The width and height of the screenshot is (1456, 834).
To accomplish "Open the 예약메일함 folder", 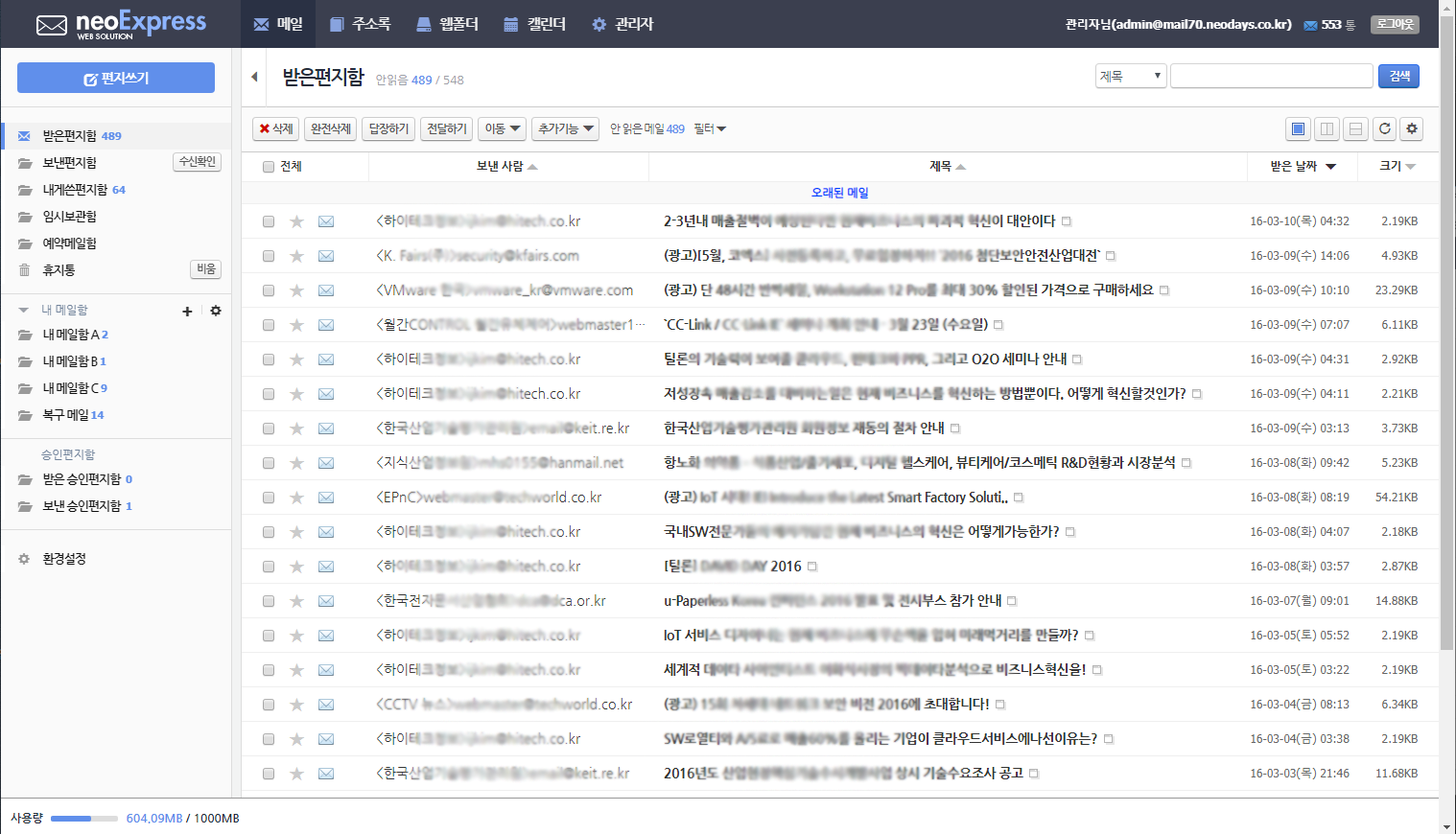I will pos(69,243).
